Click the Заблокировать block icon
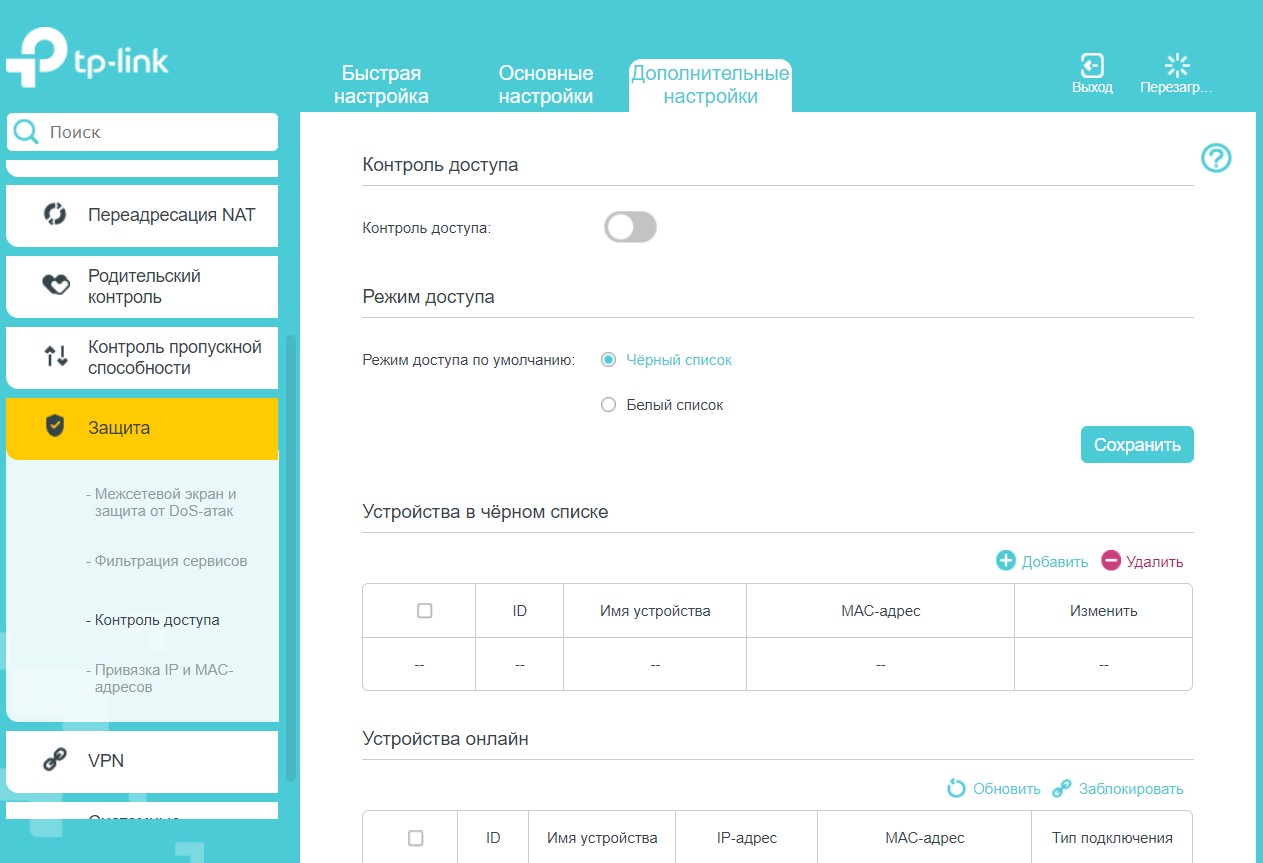The width and height of the screenshot is (1263, 863). coord(1062,789)
